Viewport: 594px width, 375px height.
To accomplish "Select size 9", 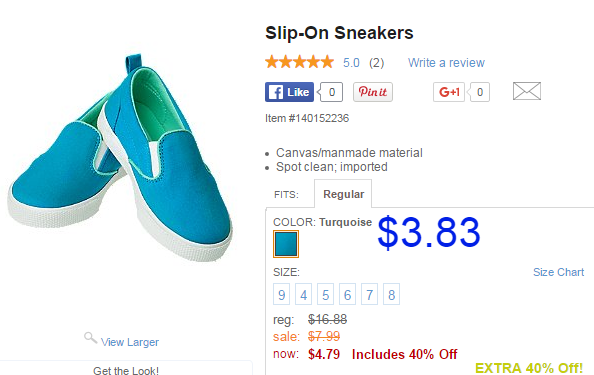I will (x=281, y=294).
